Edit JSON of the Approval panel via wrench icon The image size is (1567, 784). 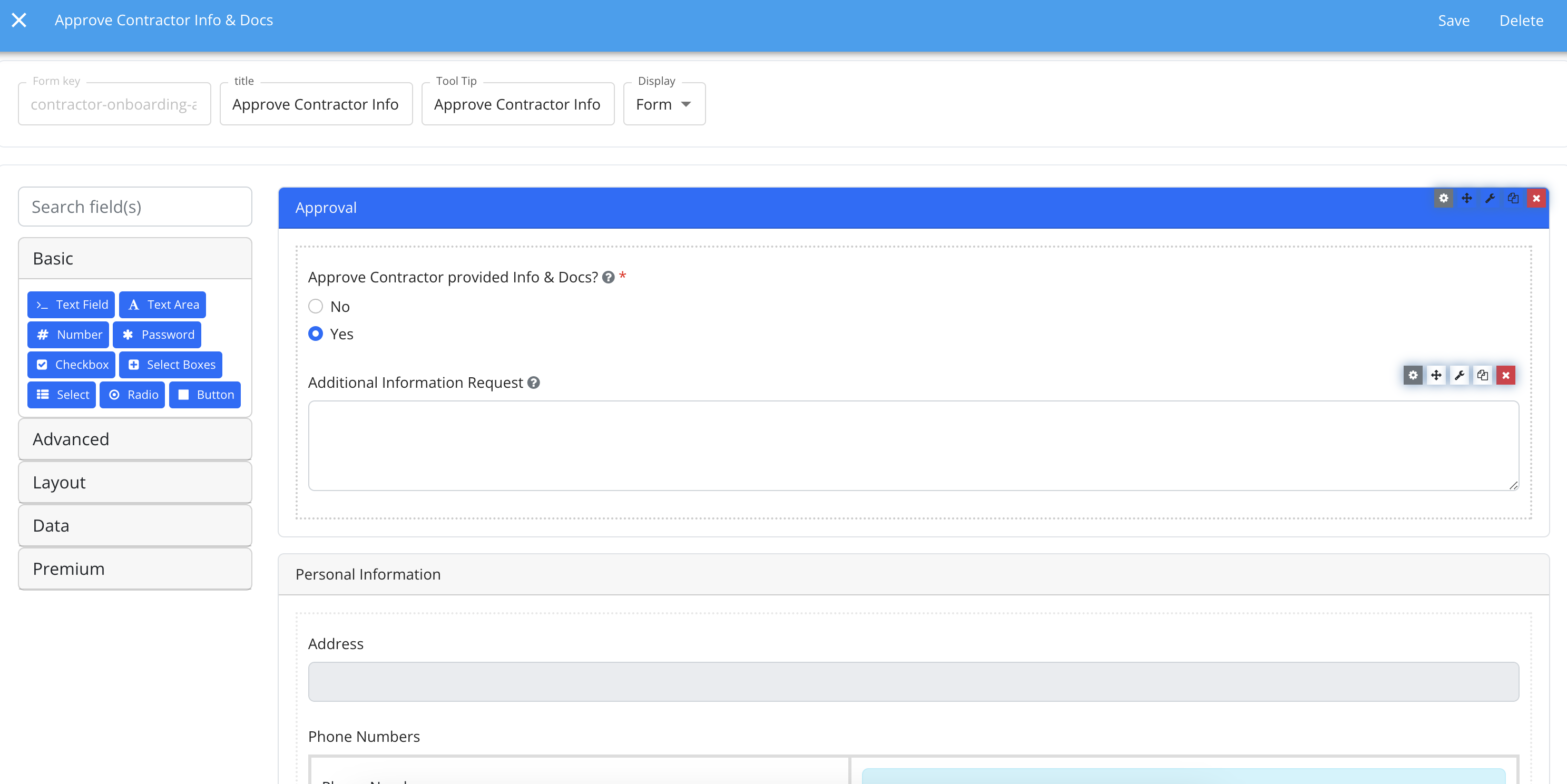pos(1490,198)
